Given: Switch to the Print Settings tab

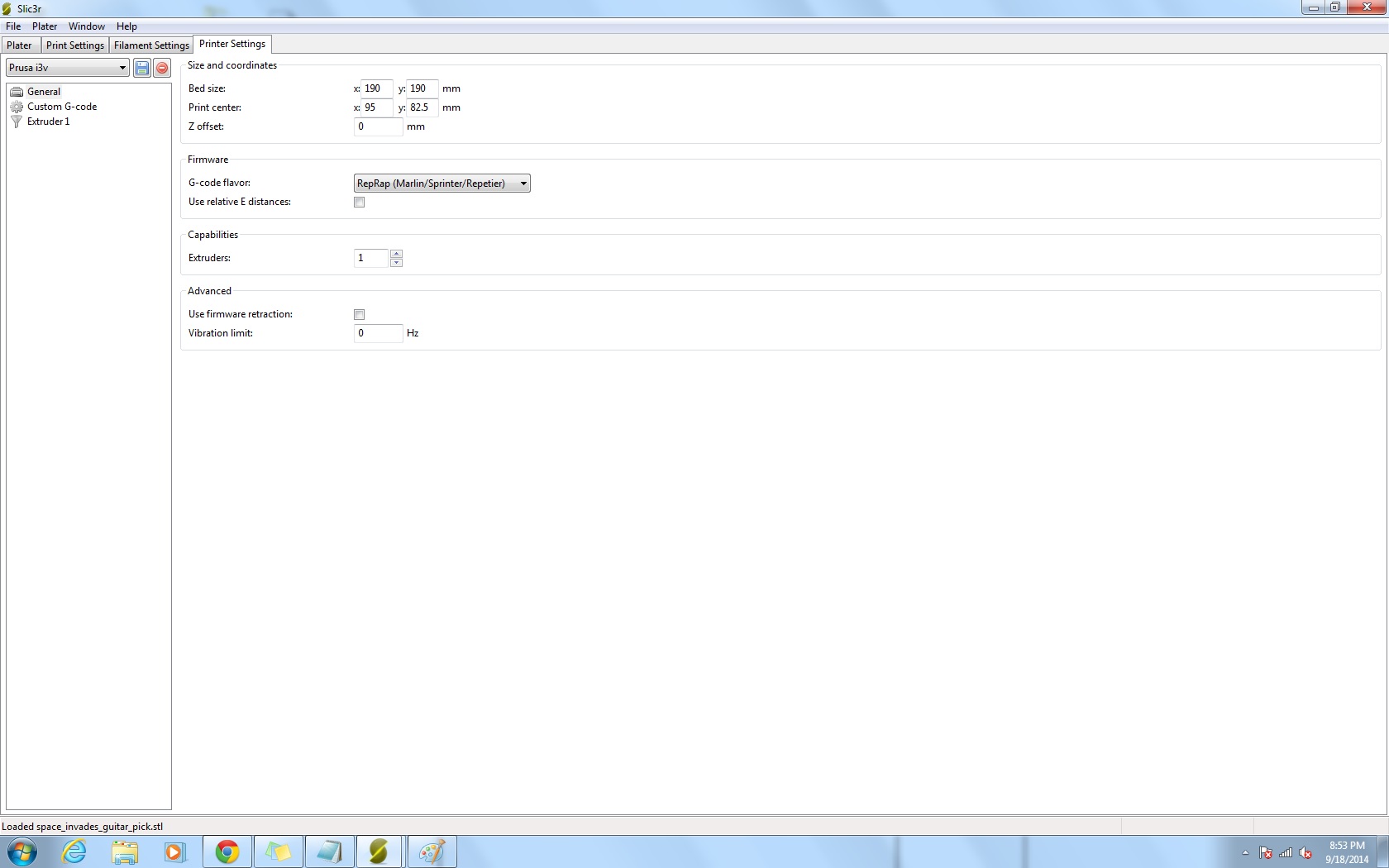Looking at the screenshot, I should point(74,45).
